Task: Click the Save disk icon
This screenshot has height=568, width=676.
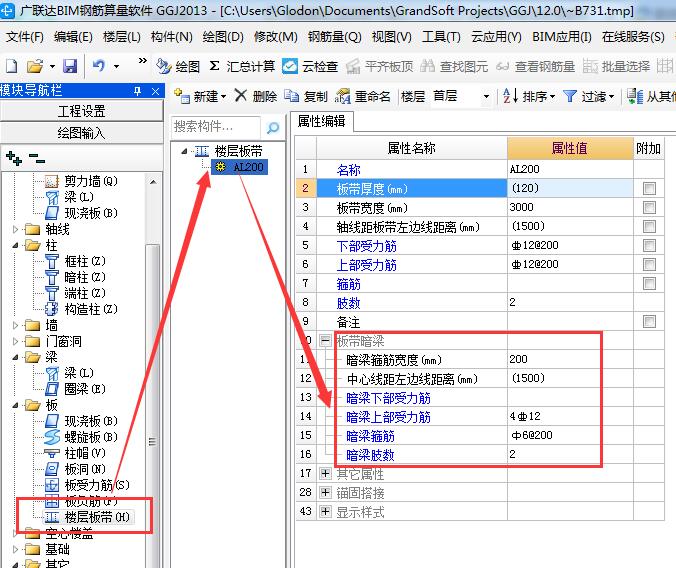Action: pos(70,66)
